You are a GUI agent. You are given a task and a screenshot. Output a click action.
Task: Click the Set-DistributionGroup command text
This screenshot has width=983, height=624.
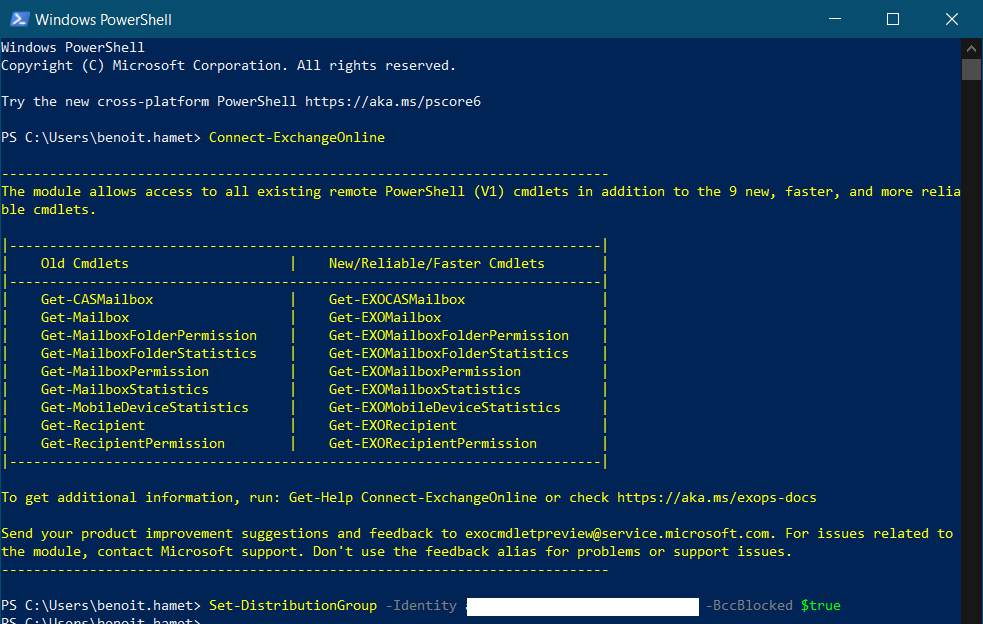click(x=292, y=605)
